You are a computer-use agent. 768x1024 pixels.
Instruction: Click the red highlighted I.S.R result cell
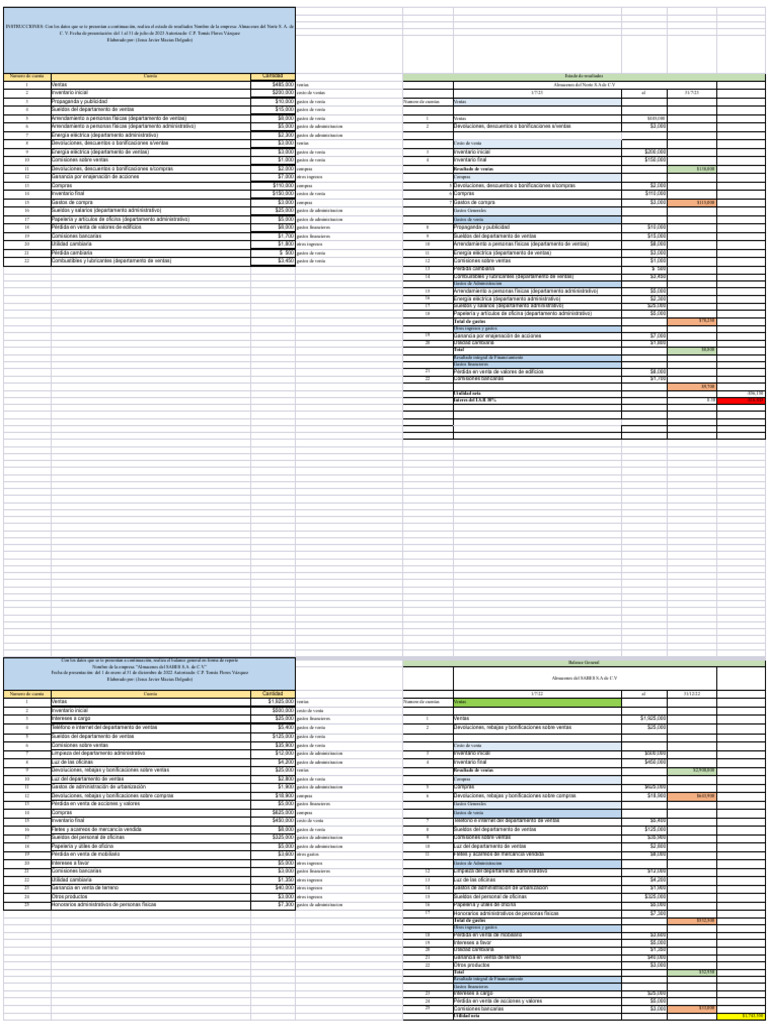(742, 400)
